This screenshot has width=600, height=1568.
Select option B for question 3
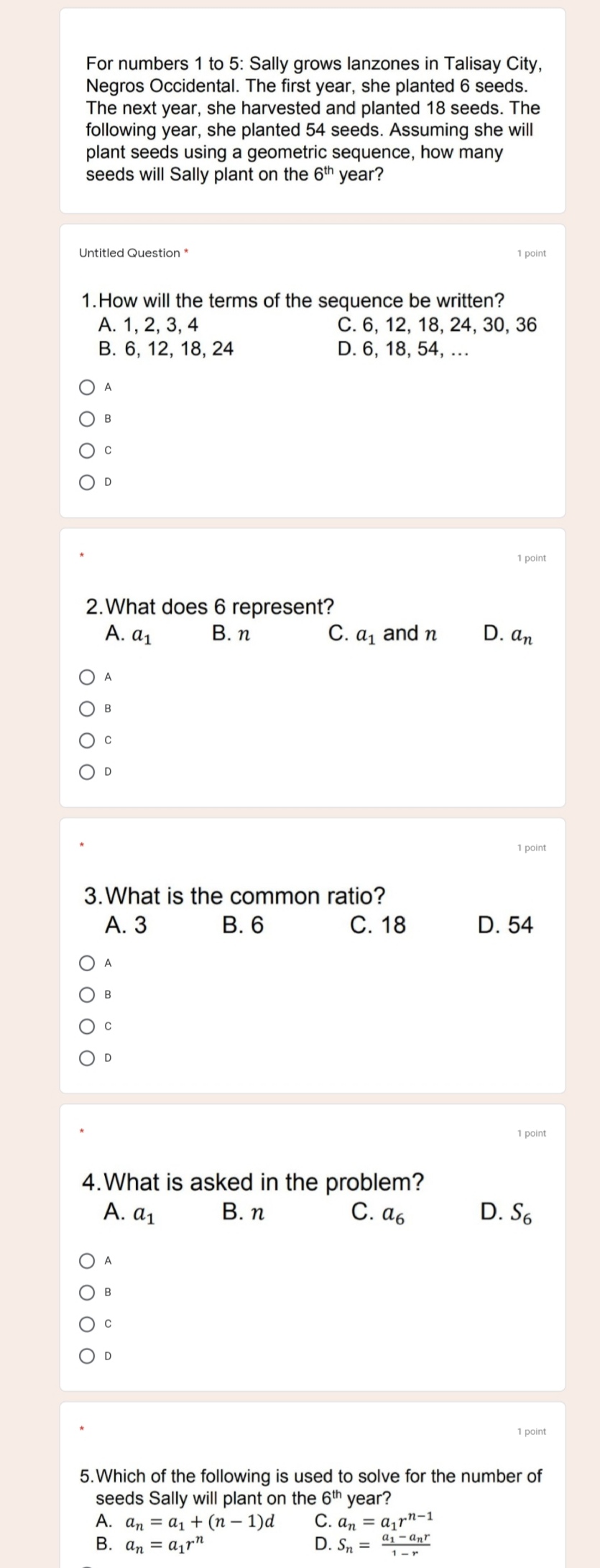point(86,994)
